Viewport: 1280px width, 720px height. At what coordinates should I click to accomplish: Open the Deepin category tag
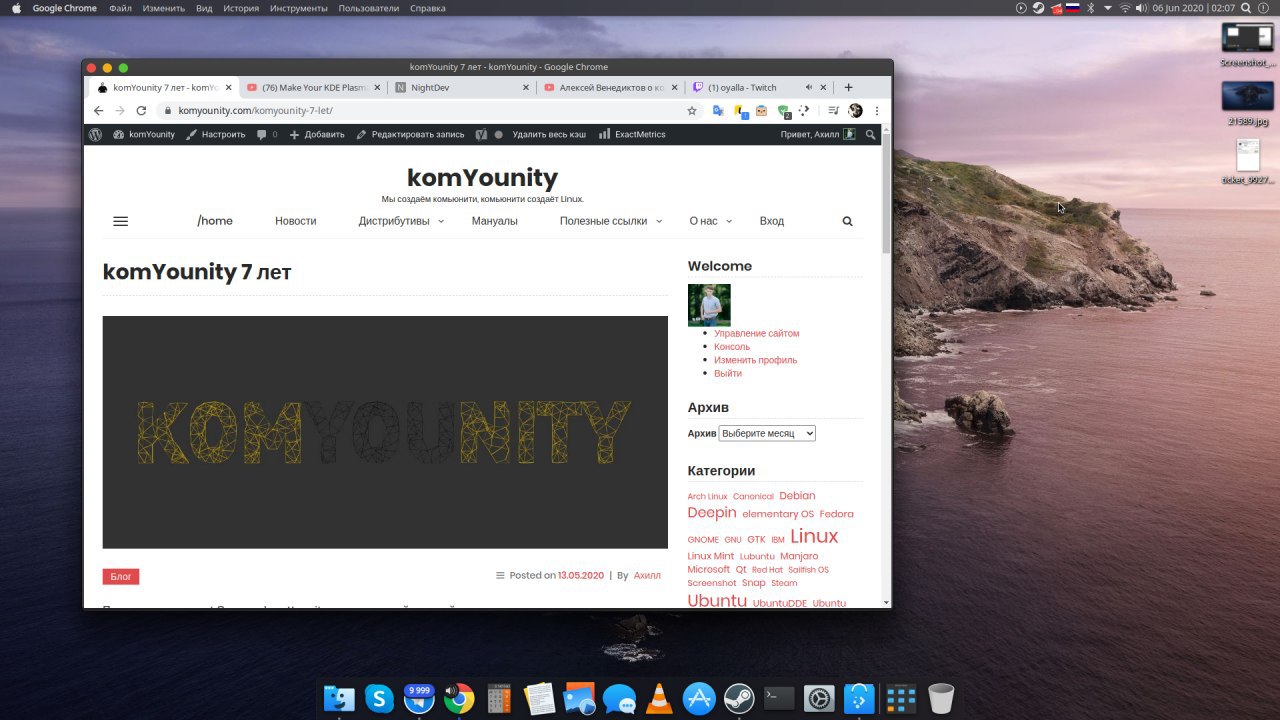pyautogui.click(x=712, y=513)
